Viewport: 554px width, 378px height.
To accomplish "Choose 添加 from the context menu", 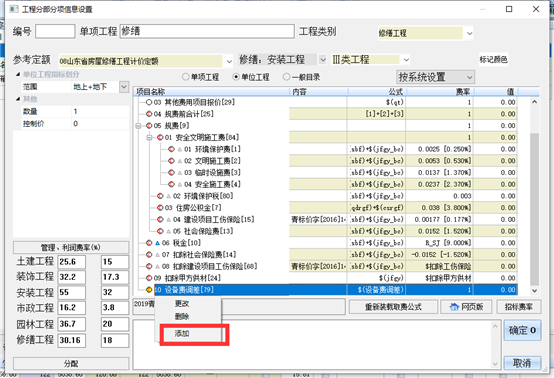I will point(182,333).
